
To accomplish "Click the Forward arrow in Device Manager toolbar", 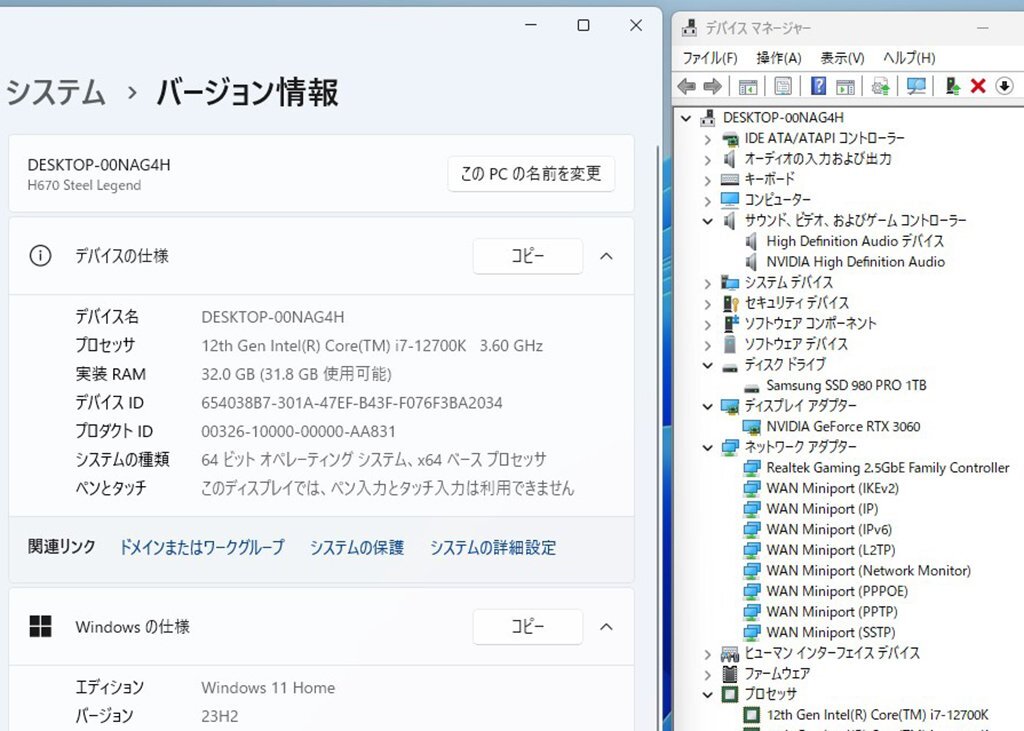I will coord(712,86).
